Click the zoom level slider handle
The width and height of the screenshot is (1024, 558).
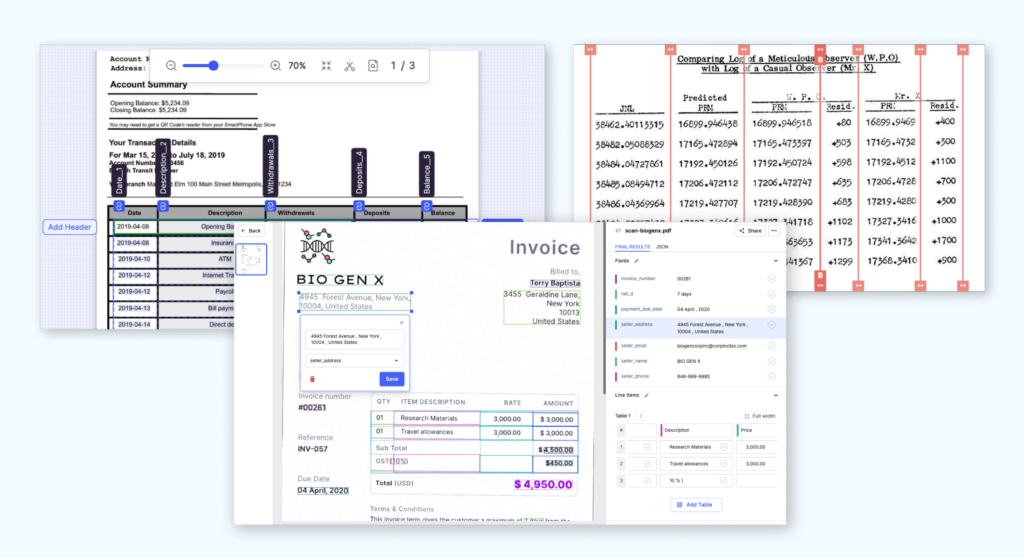pyautogui.click(x=214, y=66)
